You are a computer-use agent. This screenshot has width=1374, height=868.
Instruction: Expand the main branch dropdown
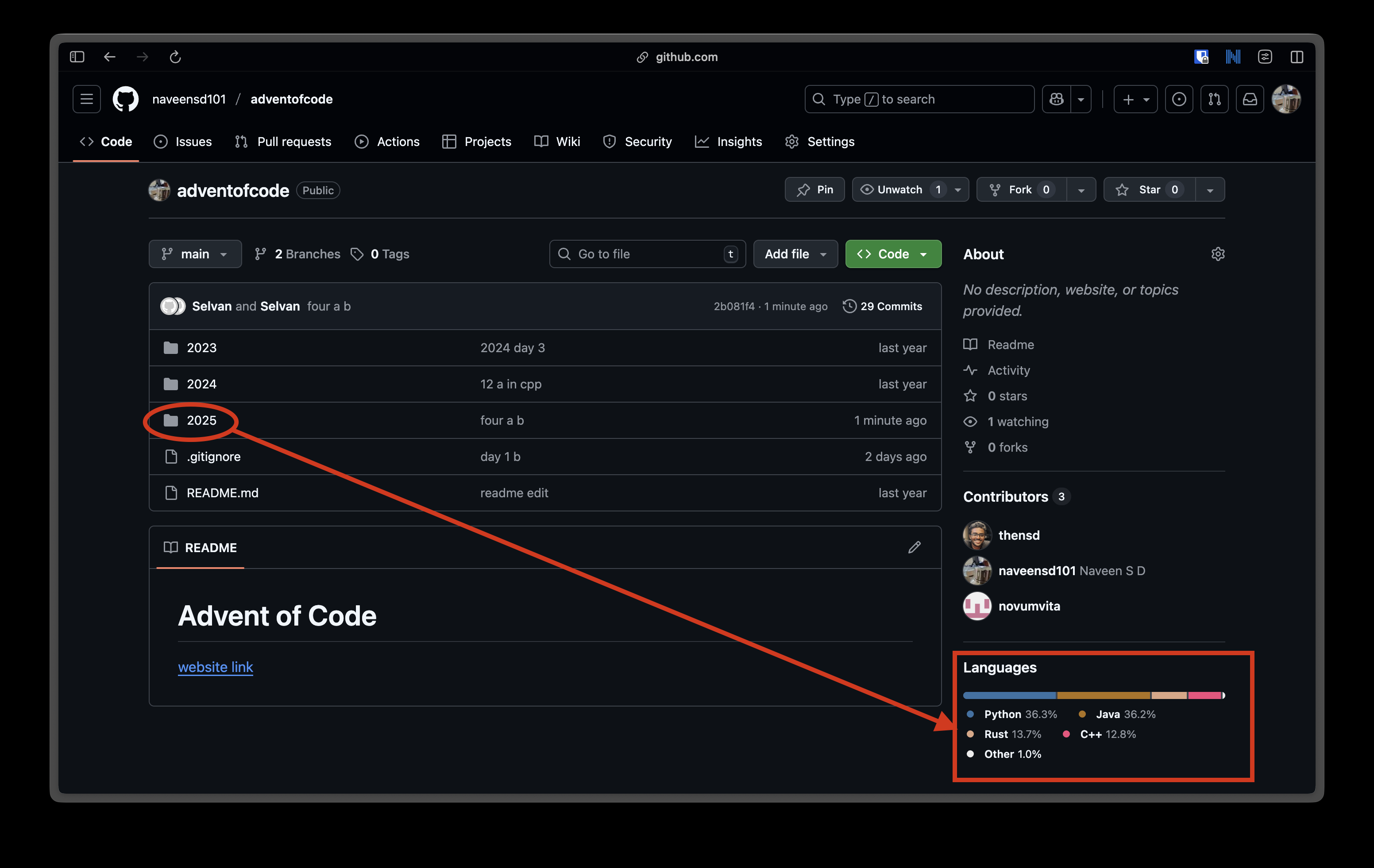[195, 254]
